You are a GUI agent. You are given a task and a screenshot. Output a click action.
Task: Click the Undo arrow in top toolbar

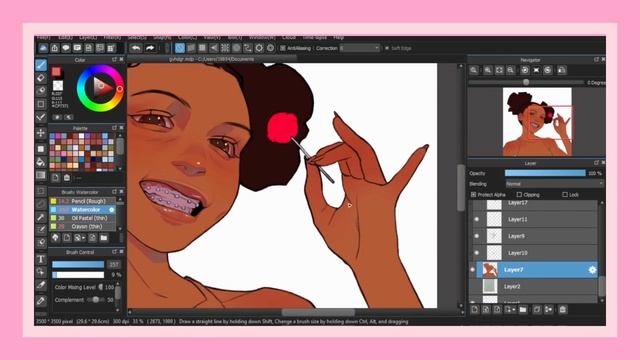[136, 48]
